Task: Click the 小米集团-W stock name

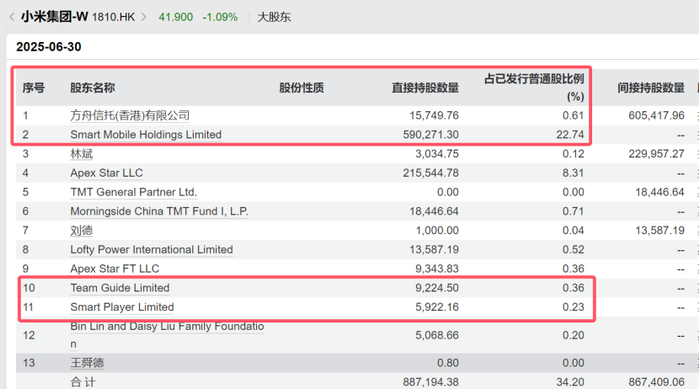Action: coord(54,17)
